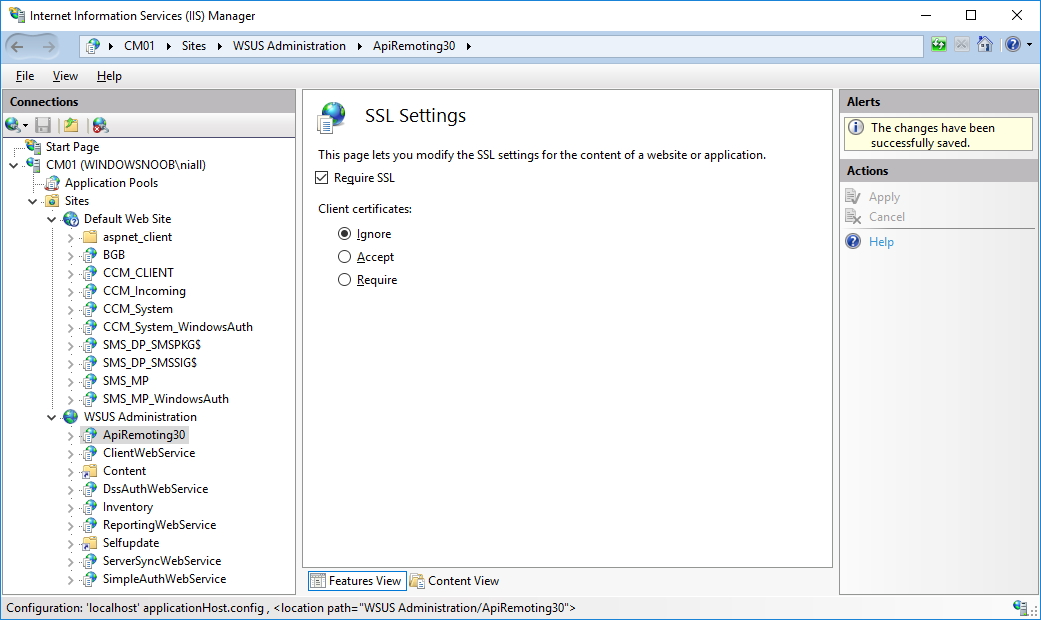This screenshot has height=620, width=1041.
Task: Click the Cancel action
Action: 886,216
